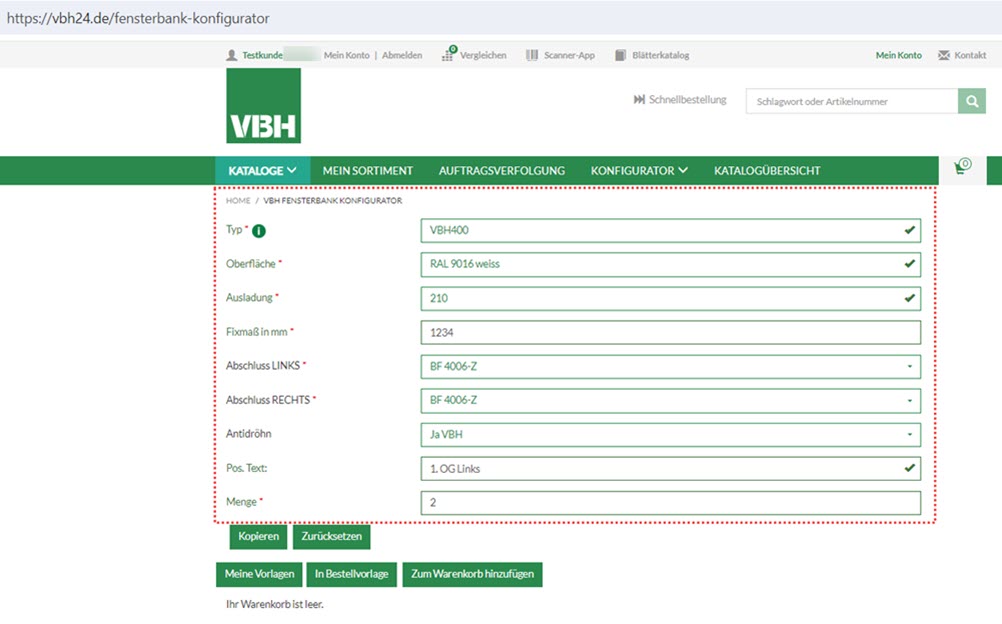This screenshot has width=1002, height=624.
Task: Click Meine Vorlagen button
Action: (x=259, y=574)
